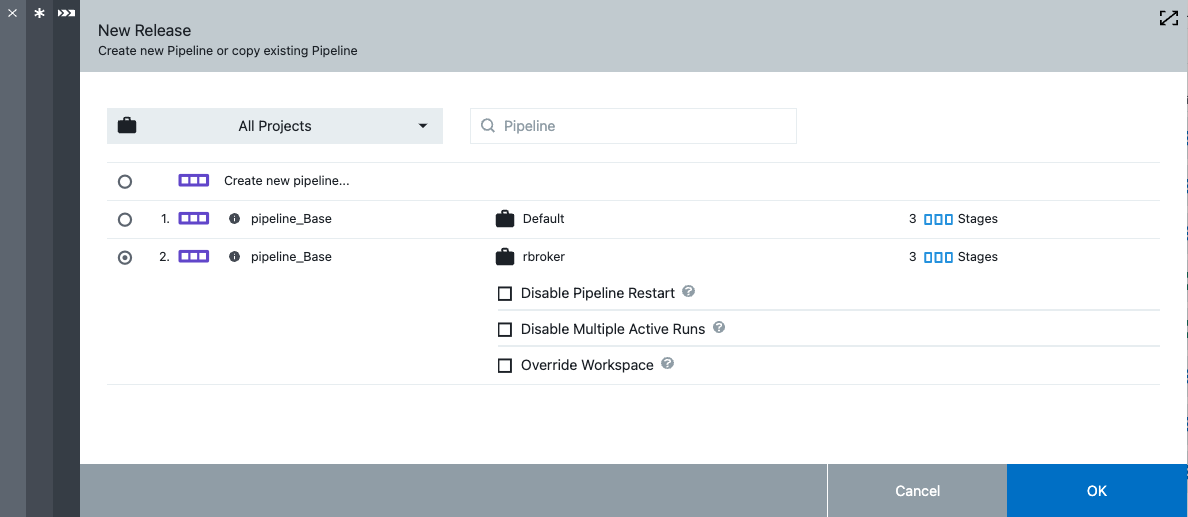
Task: Click info icon beside Default project pipeline_Base
Action: (234, 219)
